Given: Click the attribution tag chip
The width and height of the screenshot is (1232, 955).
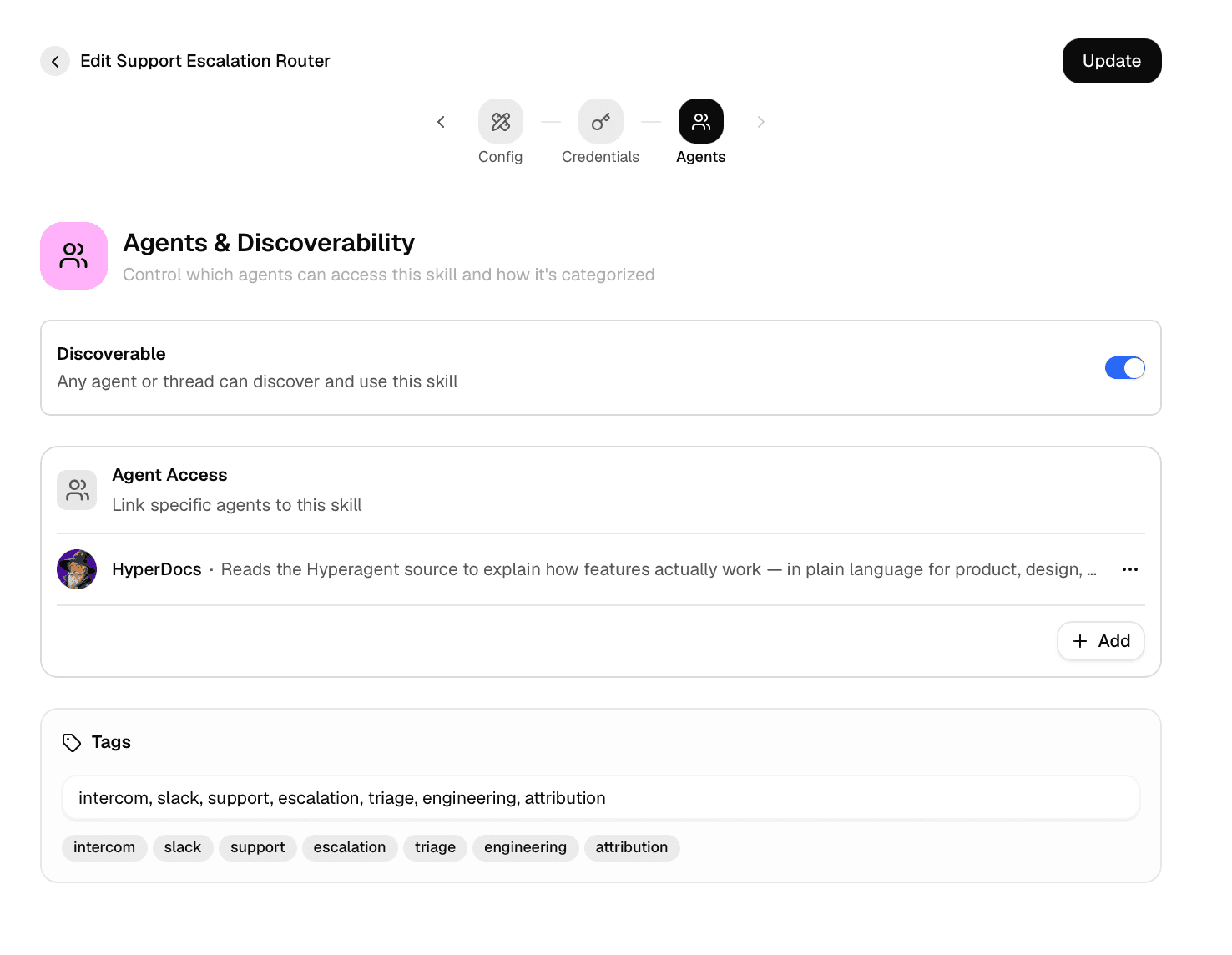Looking at the screenshot, I should (632, 847).
